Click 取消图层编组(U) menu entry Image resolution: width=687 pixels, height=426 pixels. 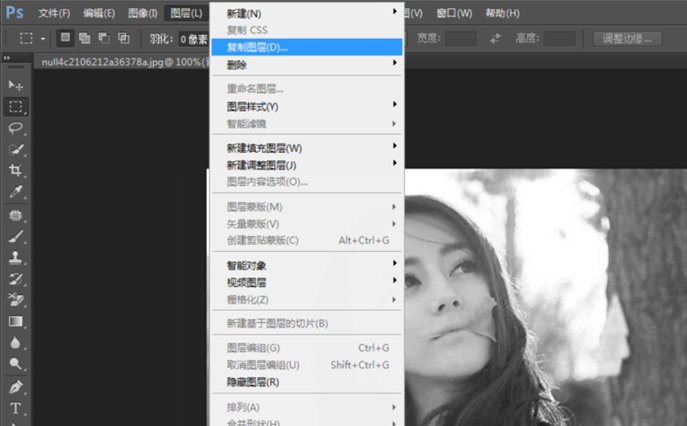pos(307,365)
